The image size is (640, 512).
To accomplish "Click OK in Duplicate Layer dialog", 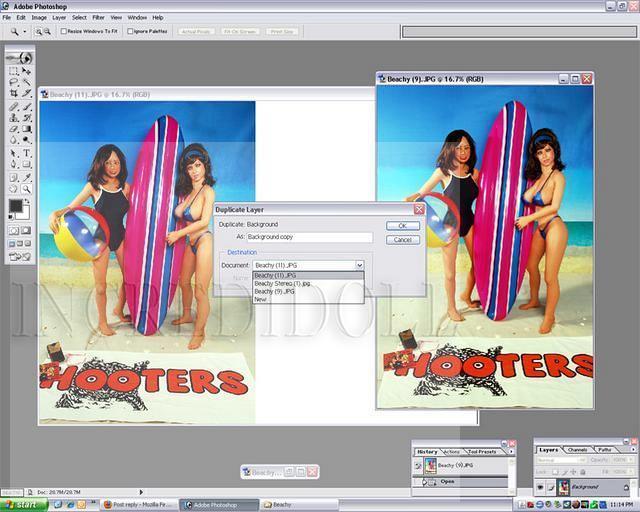I will (x=403, y=226).
